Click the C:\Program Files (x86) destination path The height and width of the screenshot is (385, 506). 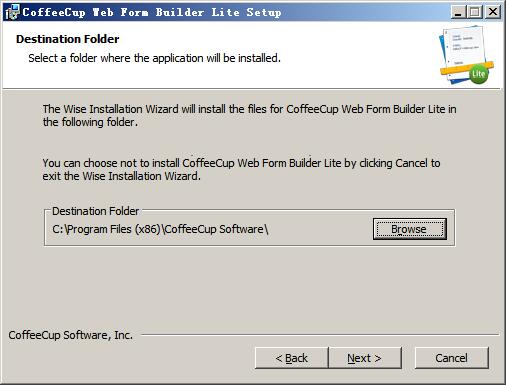click(x=160, y=229)
